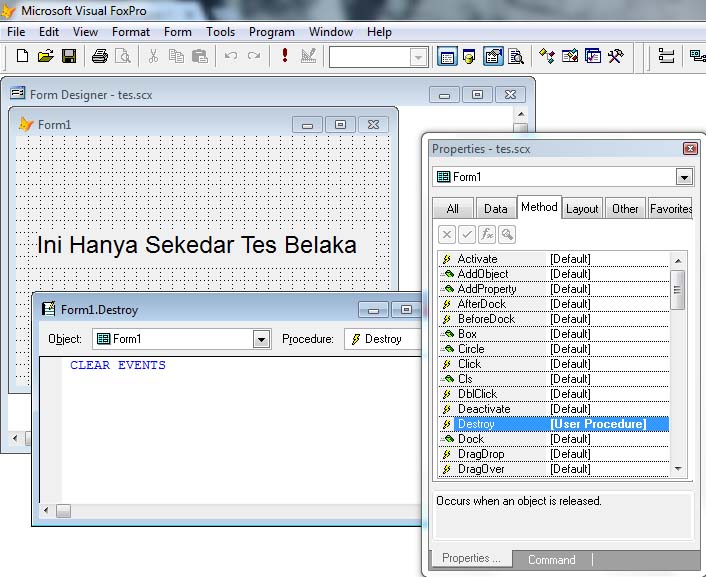Switch to the All tab in Properties

tap(453, 209)
